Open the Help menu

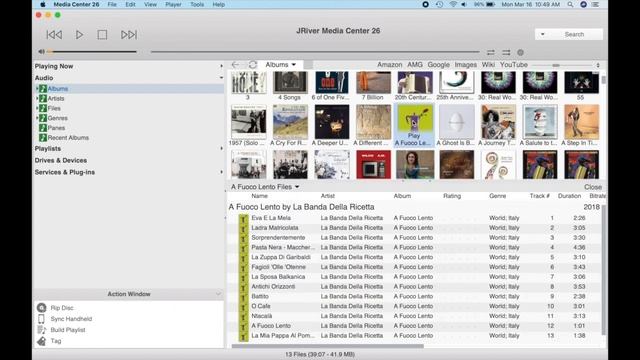[218, 4]
